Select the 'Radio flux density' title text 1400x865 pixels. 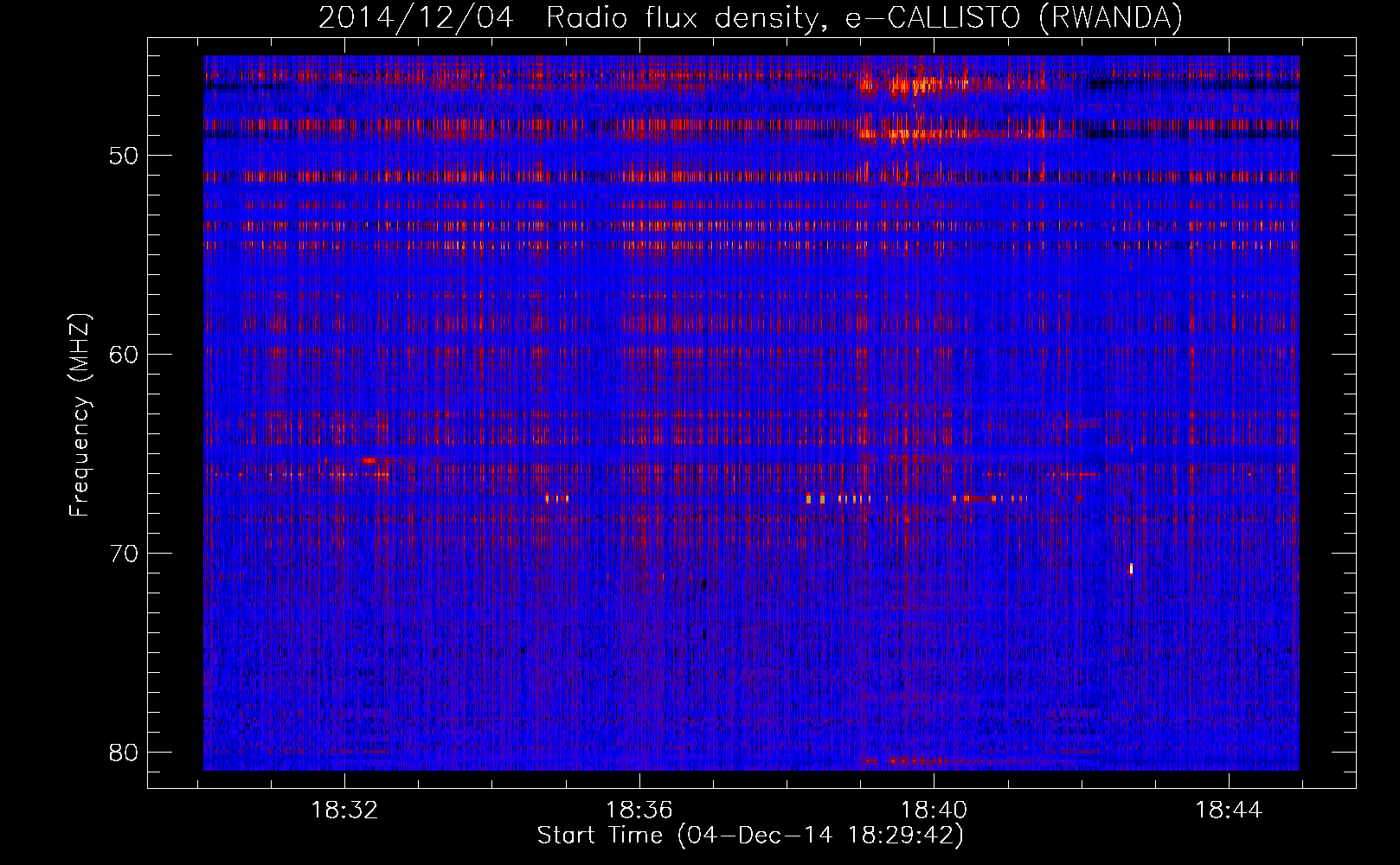pyautogui.click(x=681, y=18)
